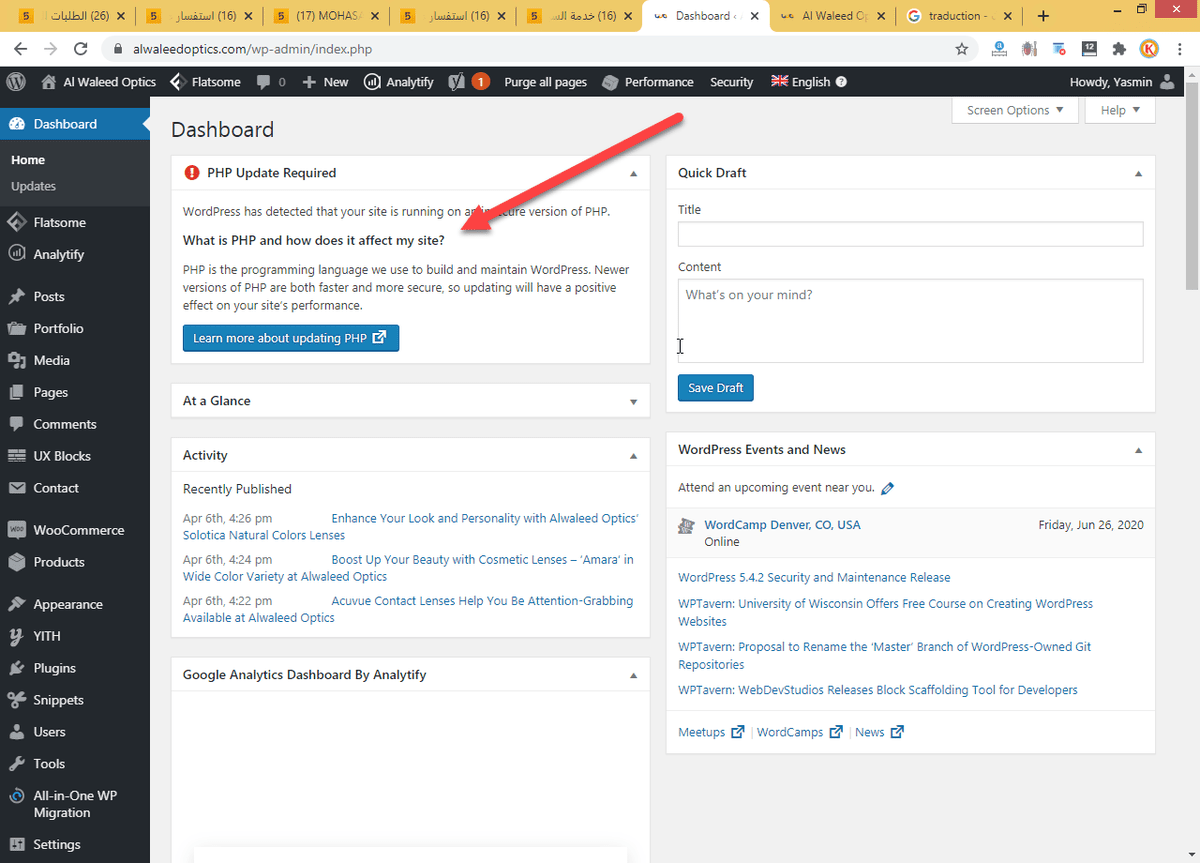1200x863 pixels.
Task: Open the WordCamps link
Action: tap(799, 732)
